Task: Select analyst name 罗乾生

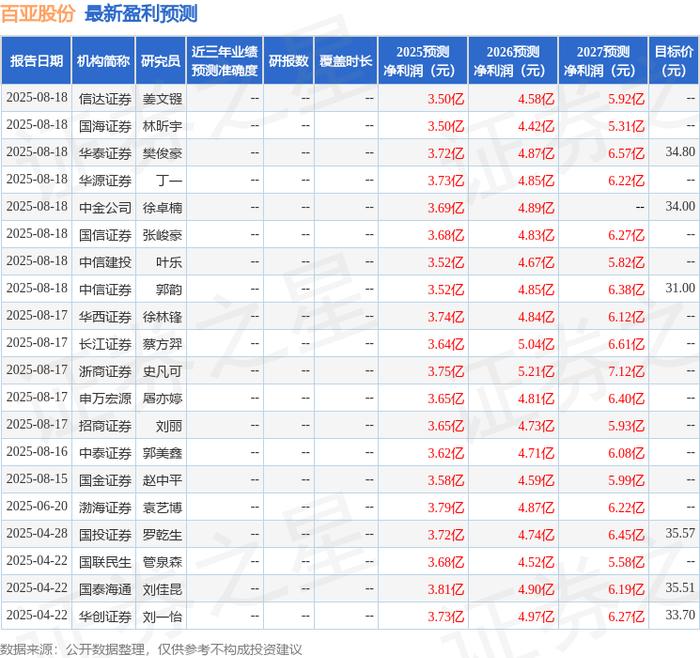Action: pyautogui.click(x=162, y=534)
